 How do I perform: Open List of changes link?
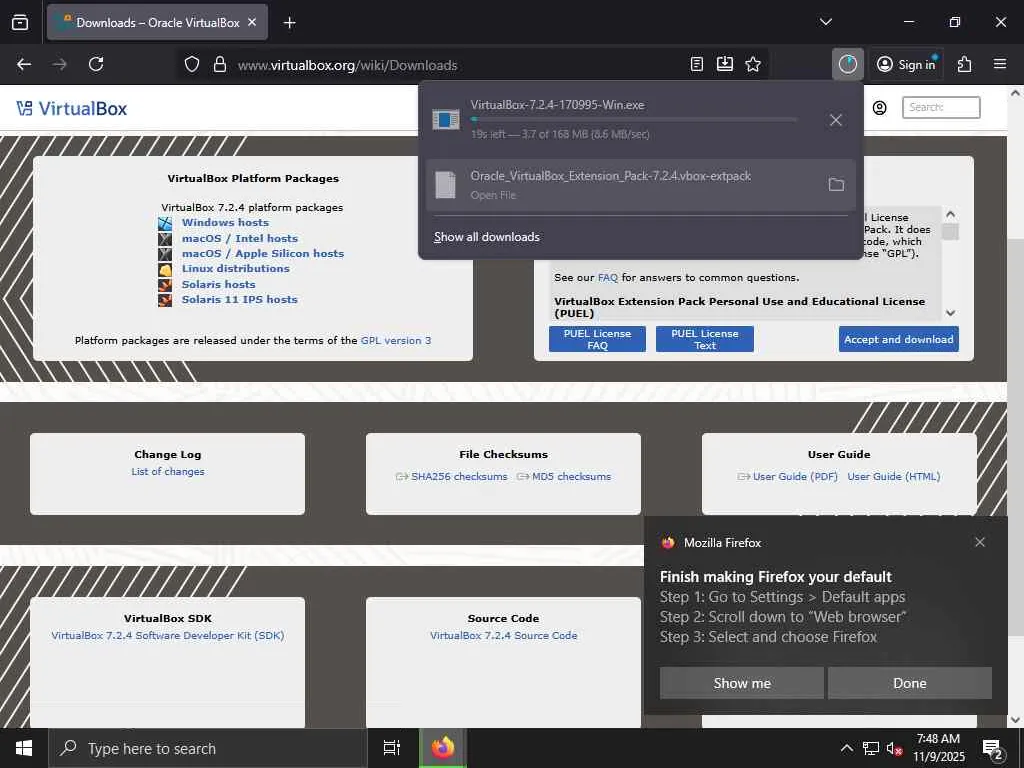[x=168, y=472]
